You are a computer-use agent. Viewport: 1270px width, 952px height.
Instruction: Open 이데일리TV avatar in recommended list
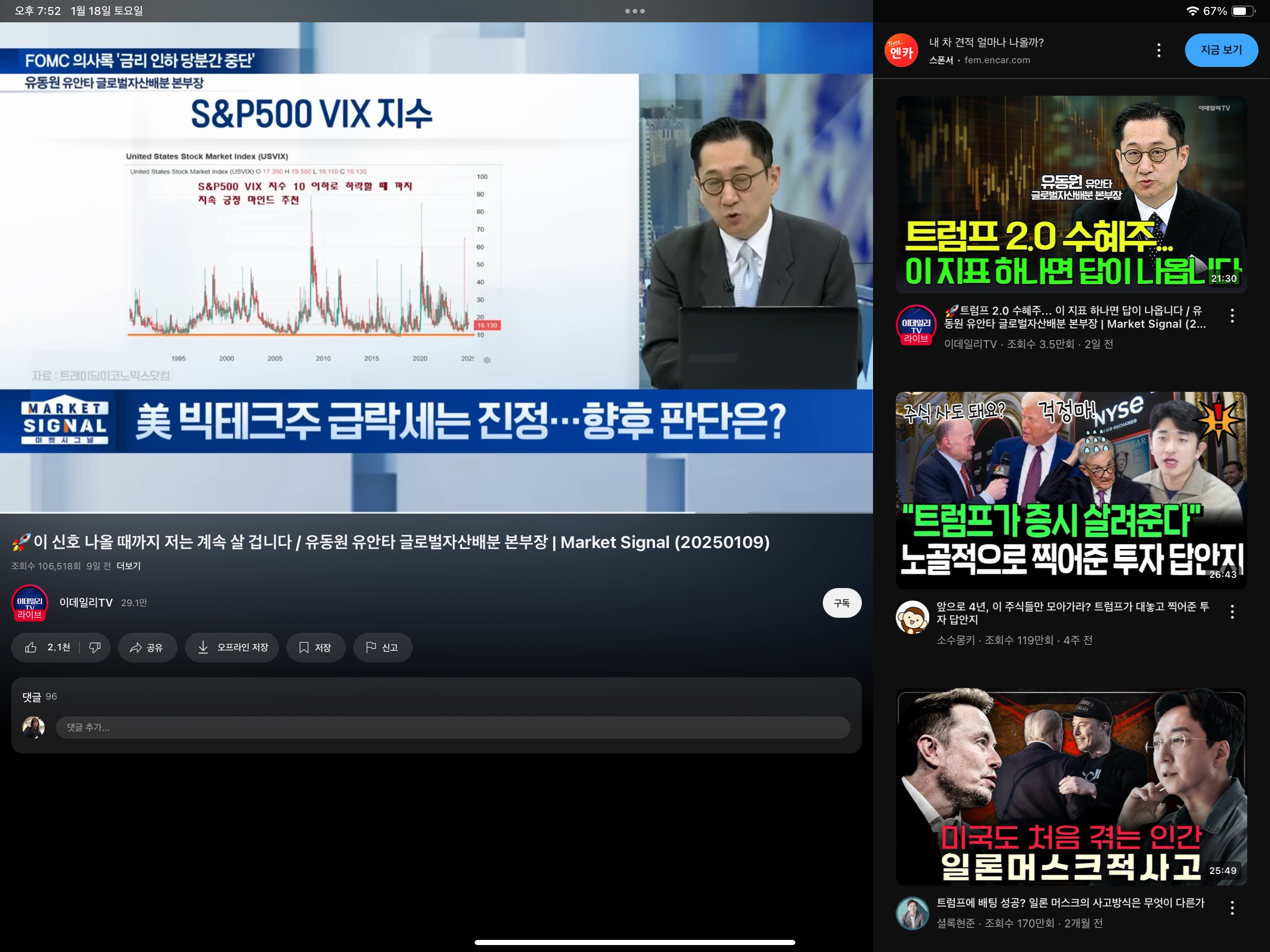point(916,325)
